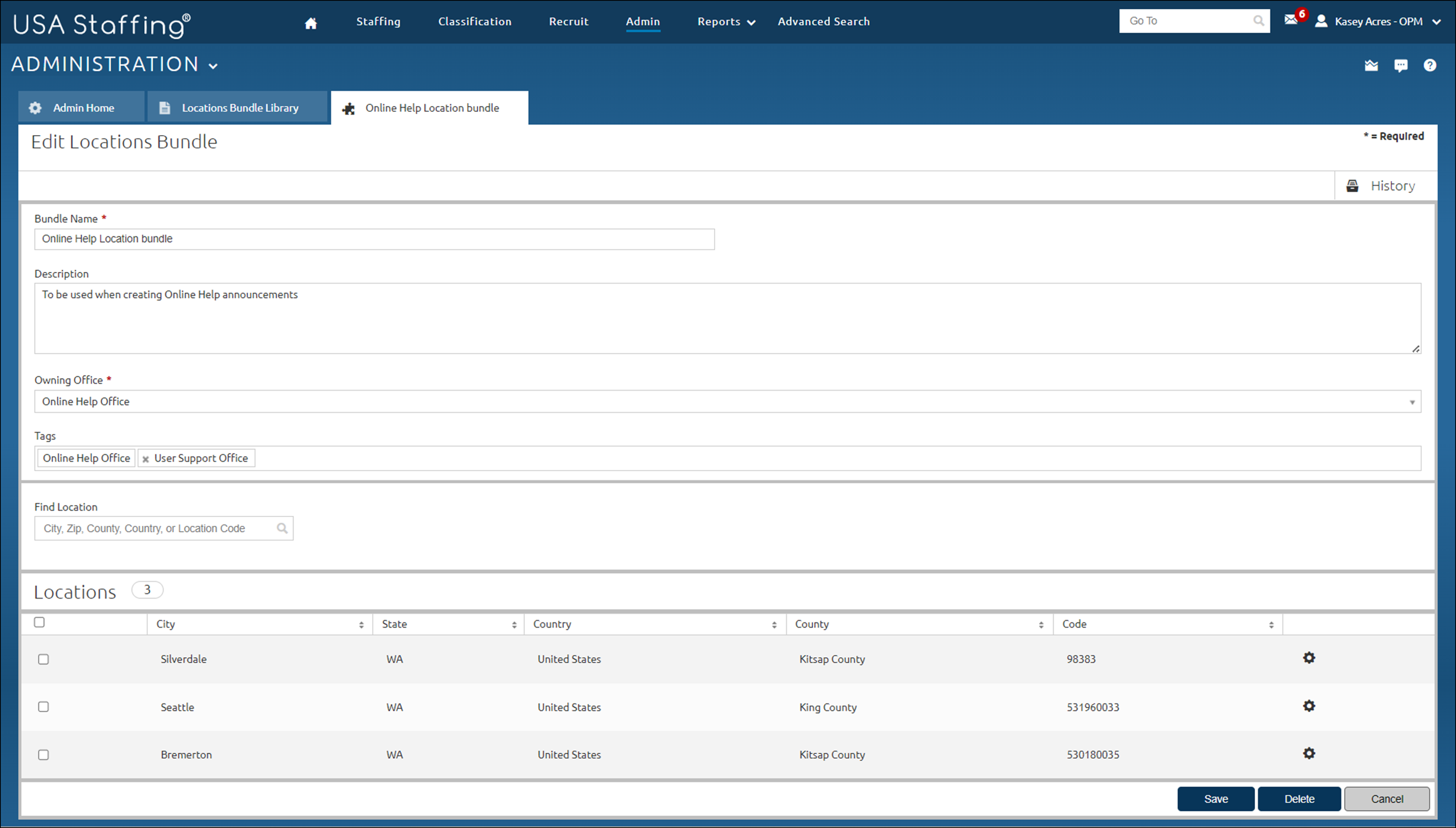Toggle the select-all locations header checkbox
This screenshot has height=828, width=1456.
tap(40, 622)
